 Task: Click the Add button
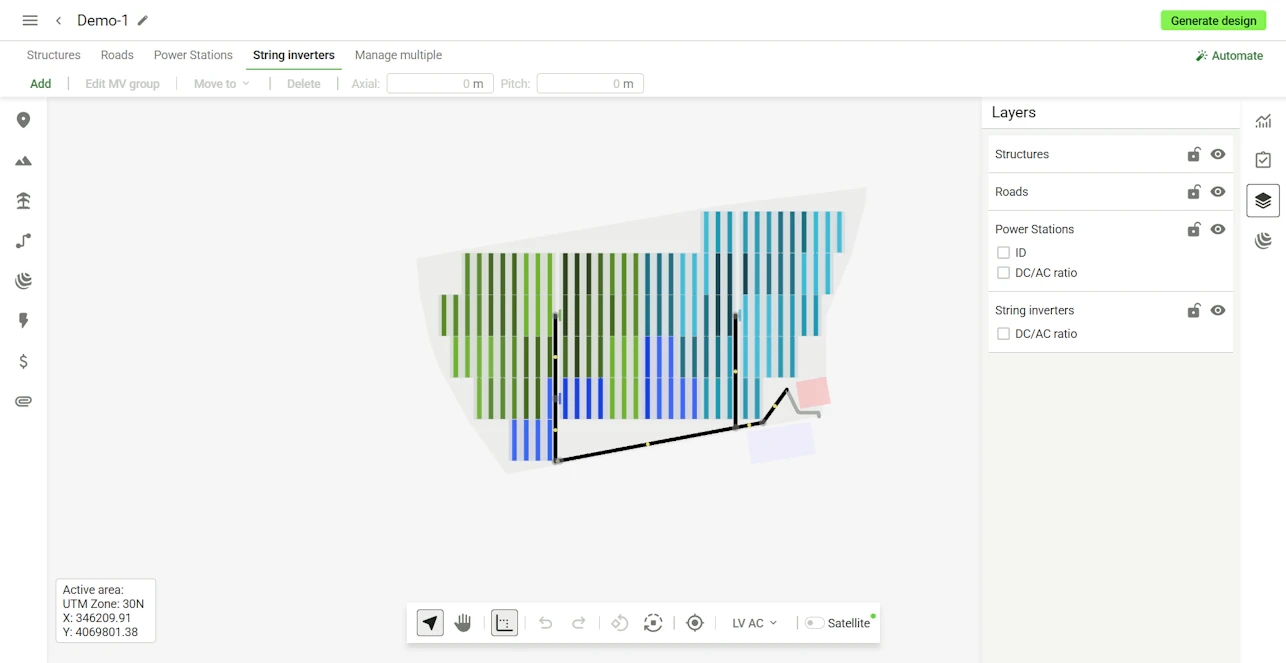click(40, 84)
